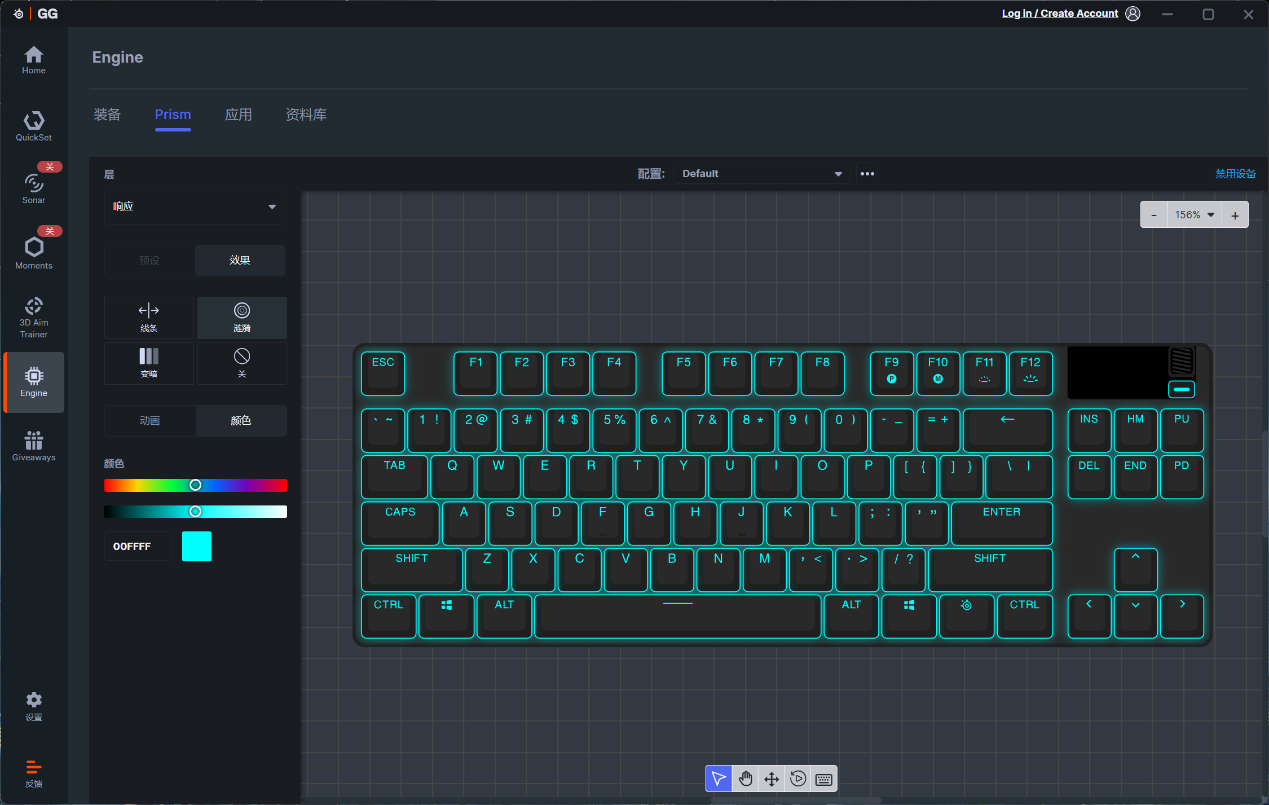Click the keyboard icon in bottom toolbar
This screenshot has width=1269, height=805.
824,779
